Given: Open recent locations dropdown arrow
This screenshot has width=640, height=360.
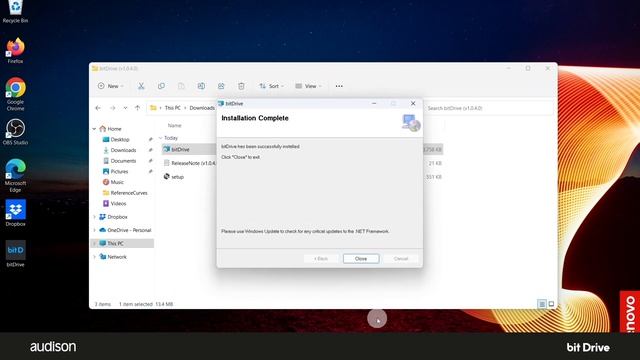Looking at the screenshot, I should (x=125, y=108).
